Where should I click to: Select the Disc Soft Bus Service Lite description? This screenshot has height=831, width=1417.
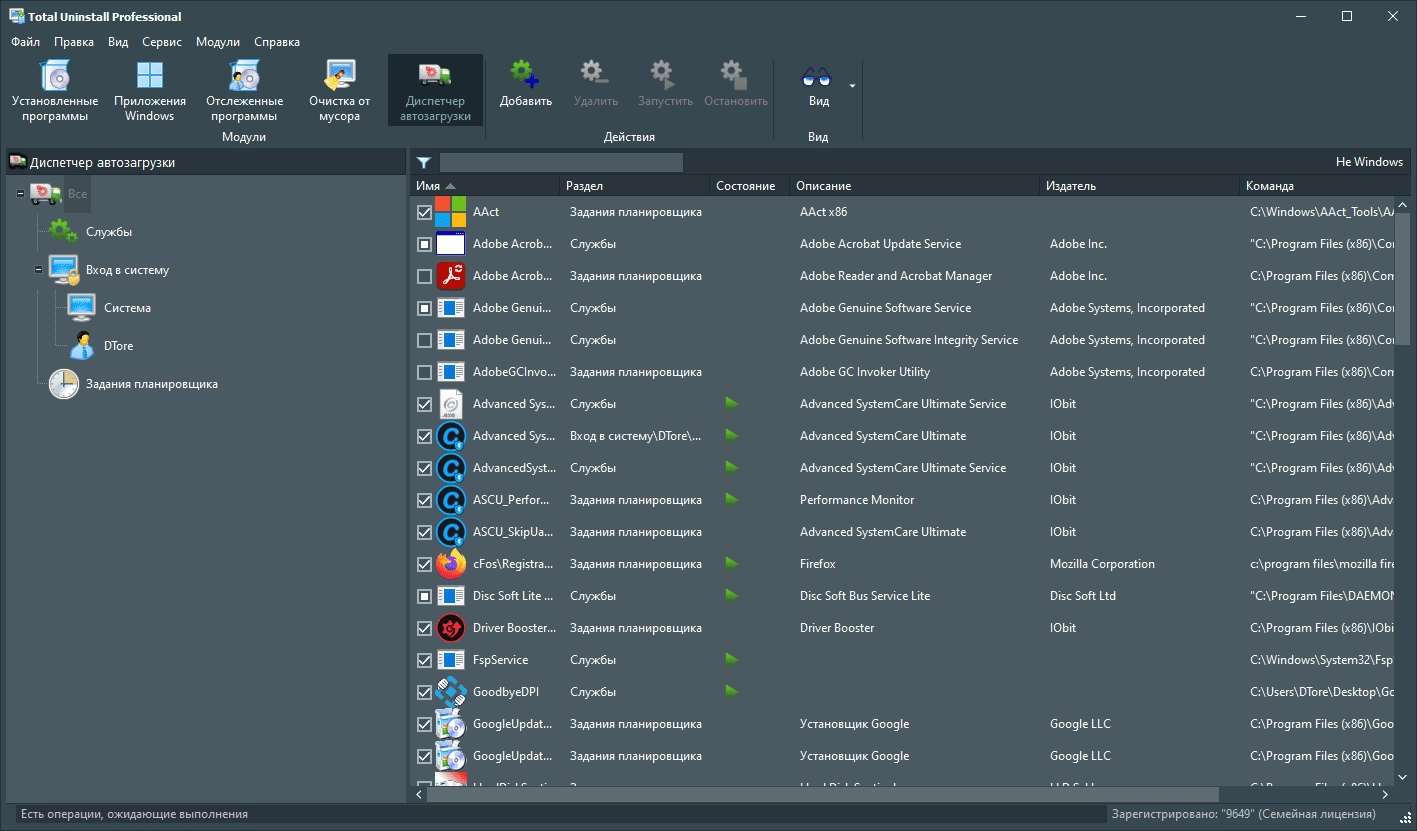tap(865, 596)
